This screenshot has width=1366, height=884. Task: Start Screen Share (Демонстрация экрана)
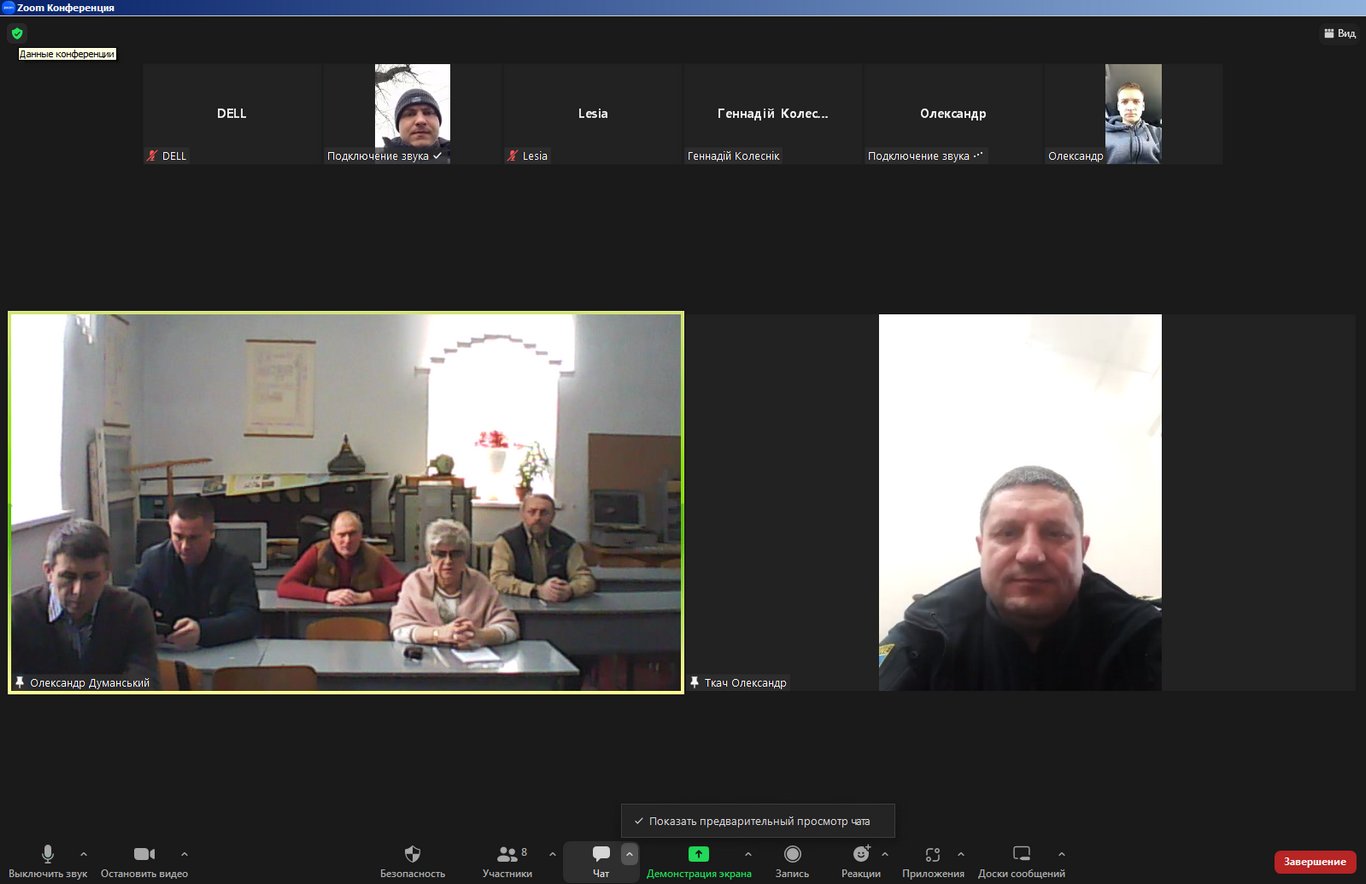coord(698,855)
